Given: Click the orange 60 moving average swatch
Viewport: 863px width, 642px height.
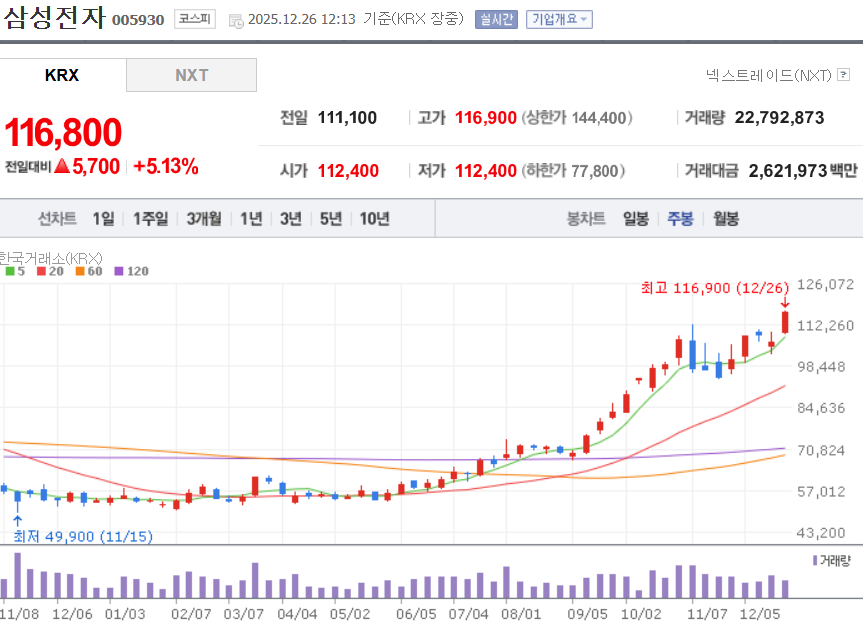Looking at the screenshot, I should pos(80,271).
